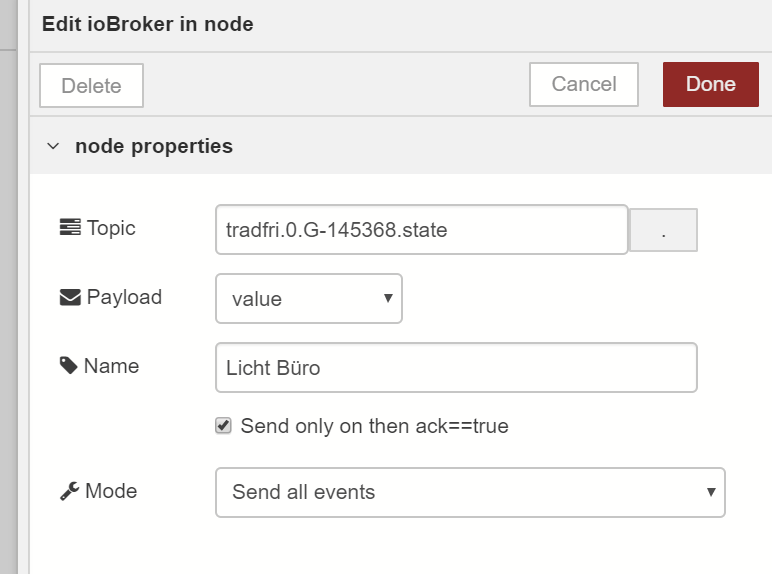The image size is (772, 574).
Task: Click the Mode dropdown arrow
Action: point(711,492)
